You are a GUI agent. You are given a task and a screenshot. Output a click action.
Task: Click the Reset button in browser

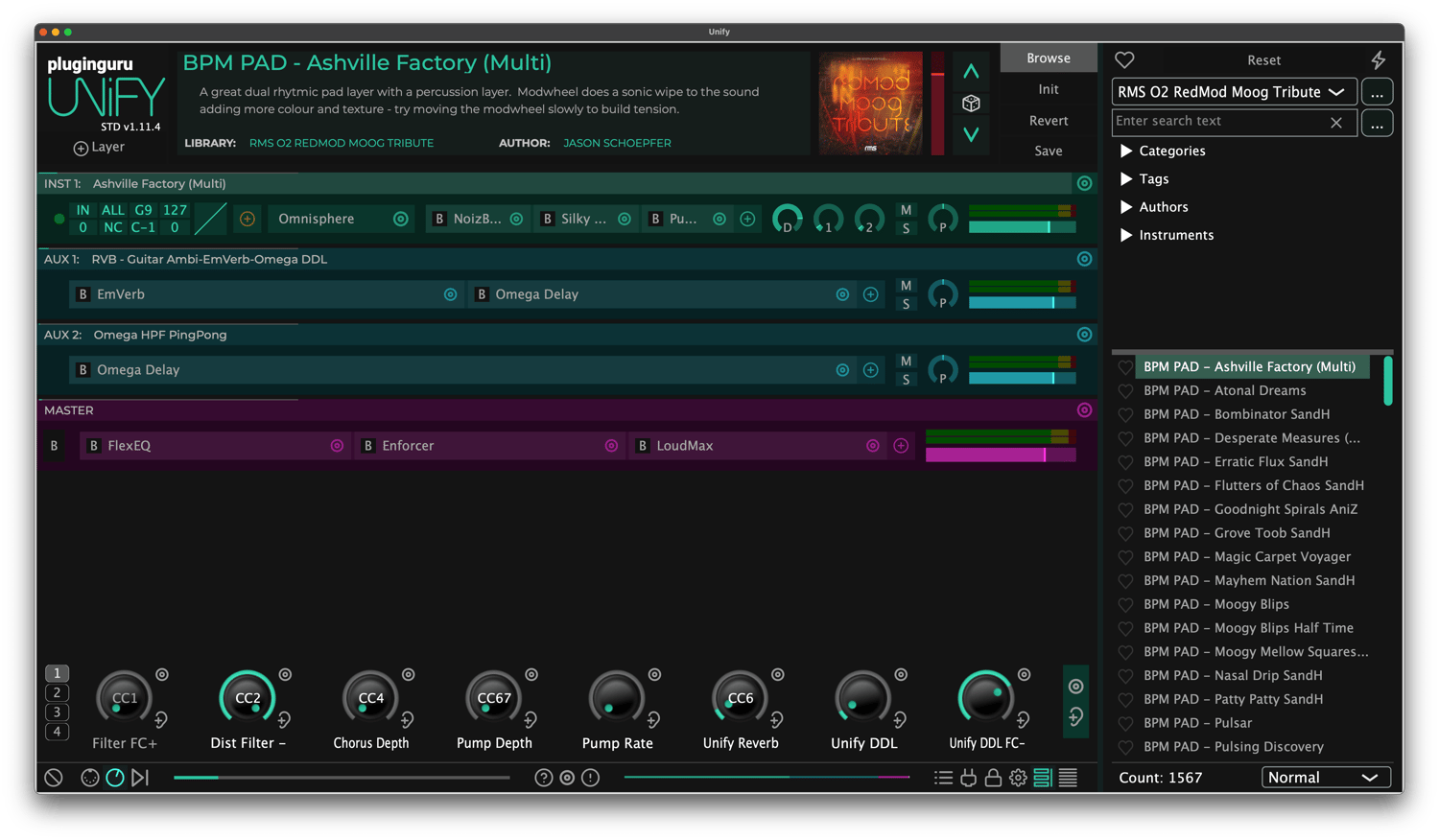click(1263, 60)
